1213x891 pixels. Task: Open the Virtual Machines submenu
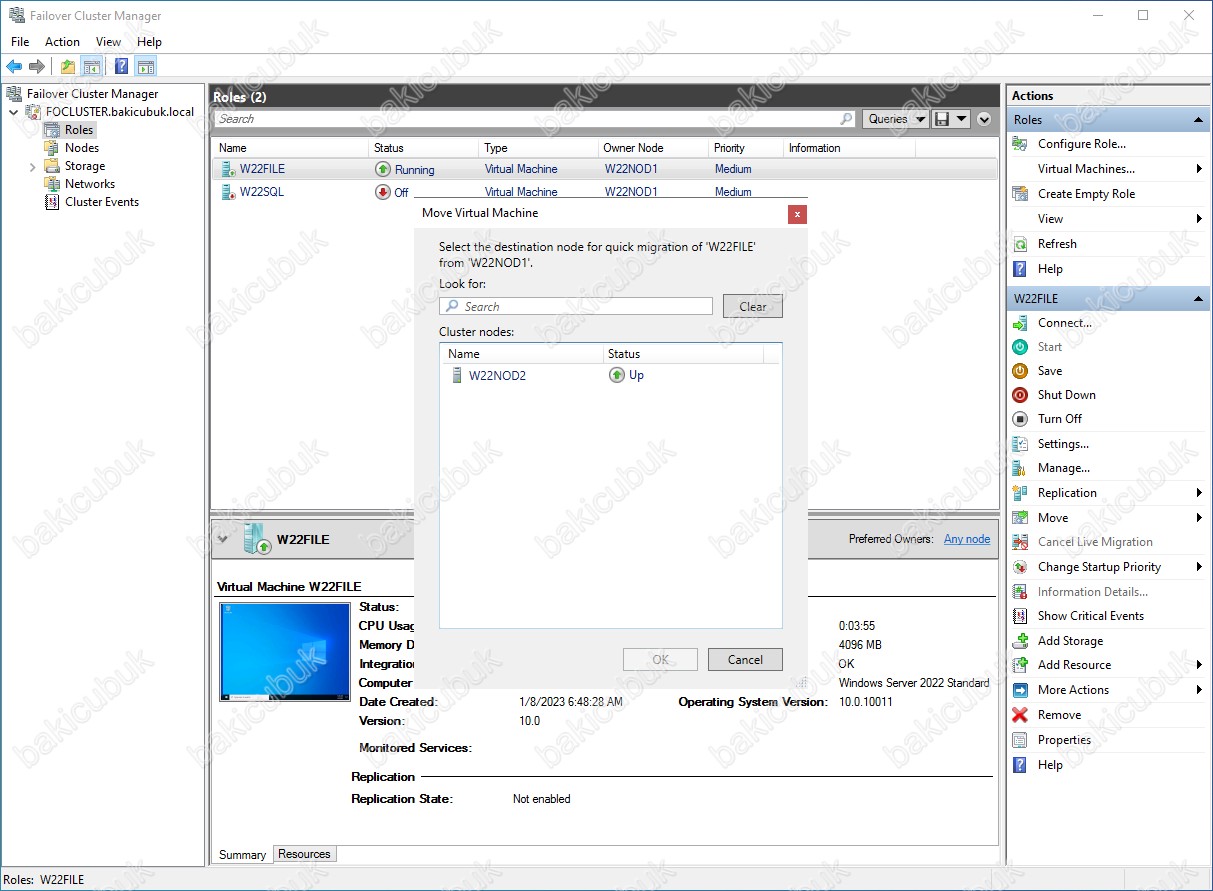click(1108, 169)
